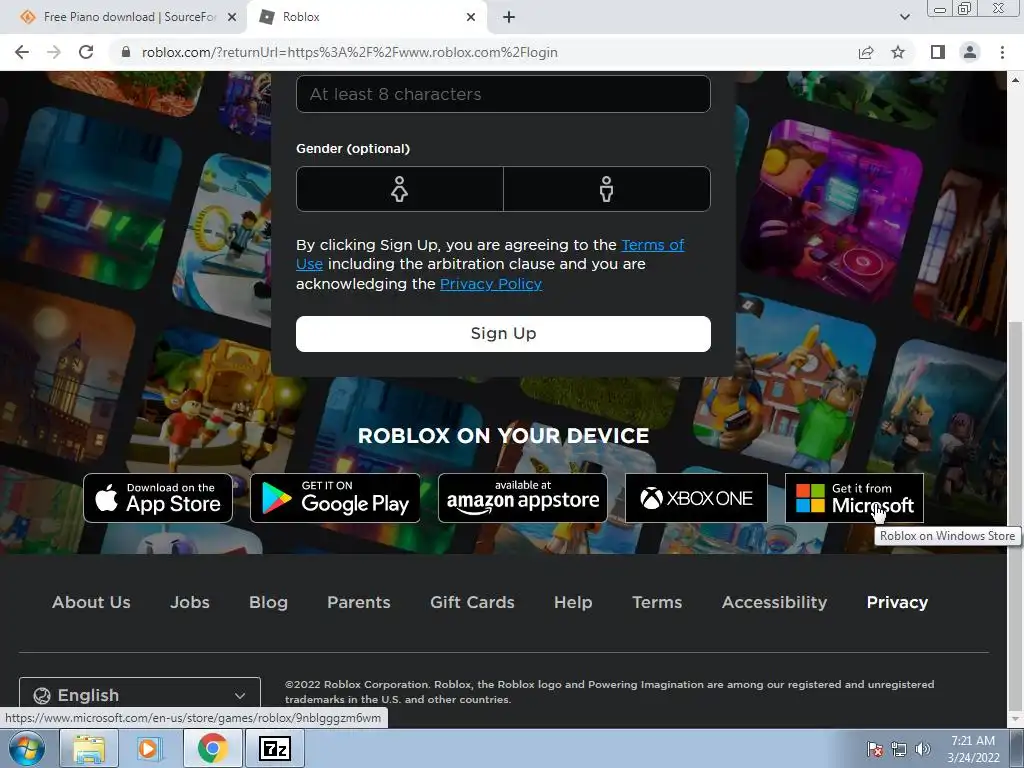The height and width of the screenshot is (768, 1024).
Task: Open Windows Media Player from taskbar
Action: [148, 748]
